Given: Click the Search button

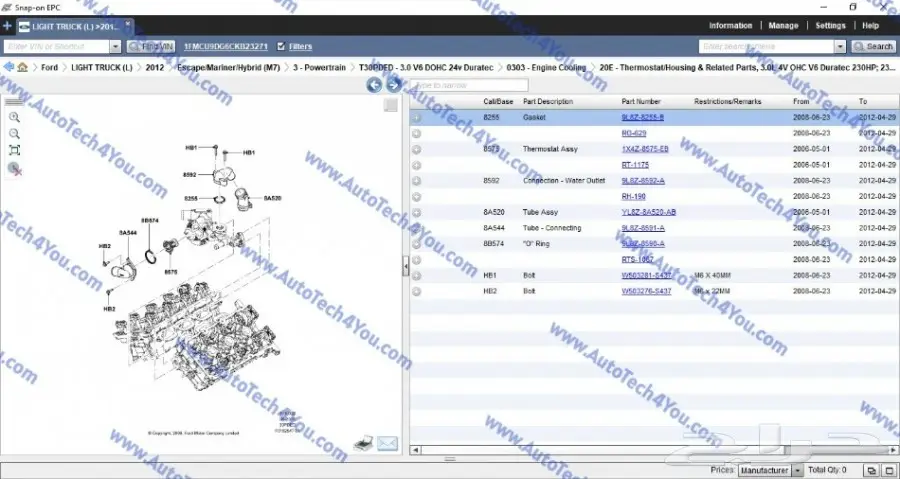Looking at the screenshot, I should [x=874, y=46].
